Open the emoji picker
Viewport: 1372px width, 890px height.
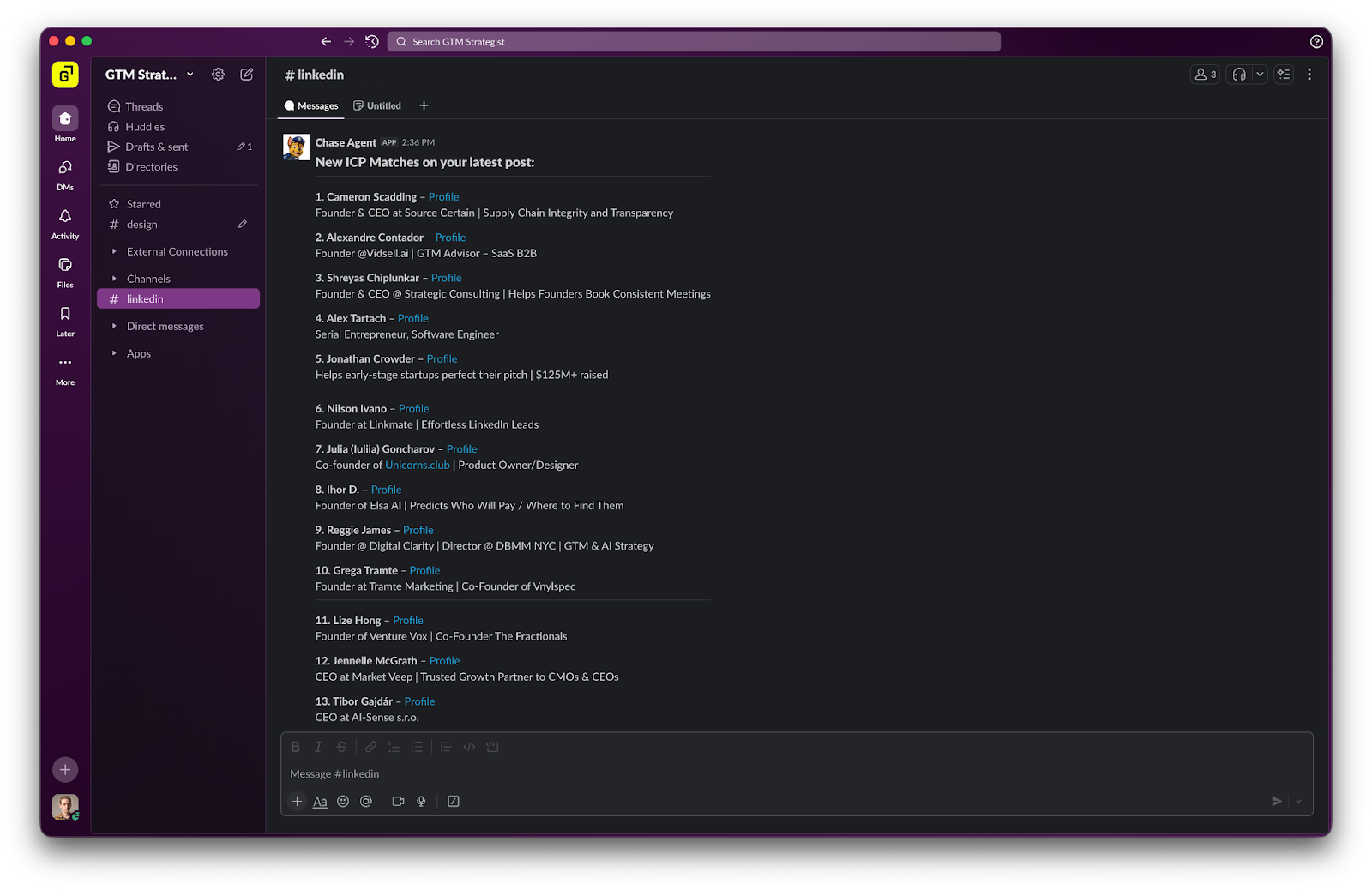(x=343, y=801)
